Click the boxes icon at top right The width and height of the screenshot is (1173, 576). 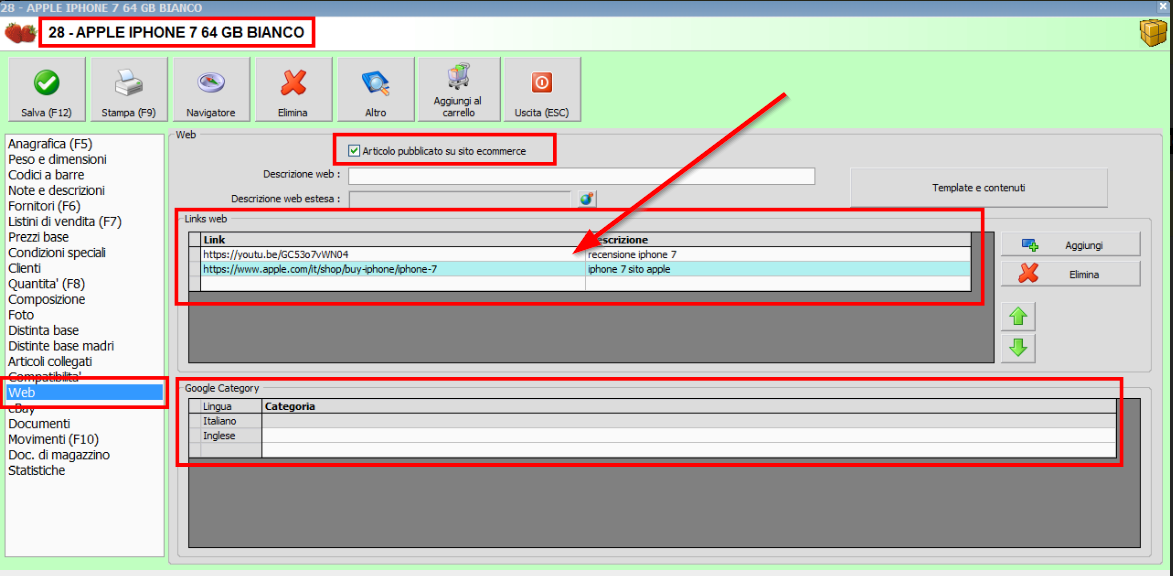click(x=1151, y=34)
